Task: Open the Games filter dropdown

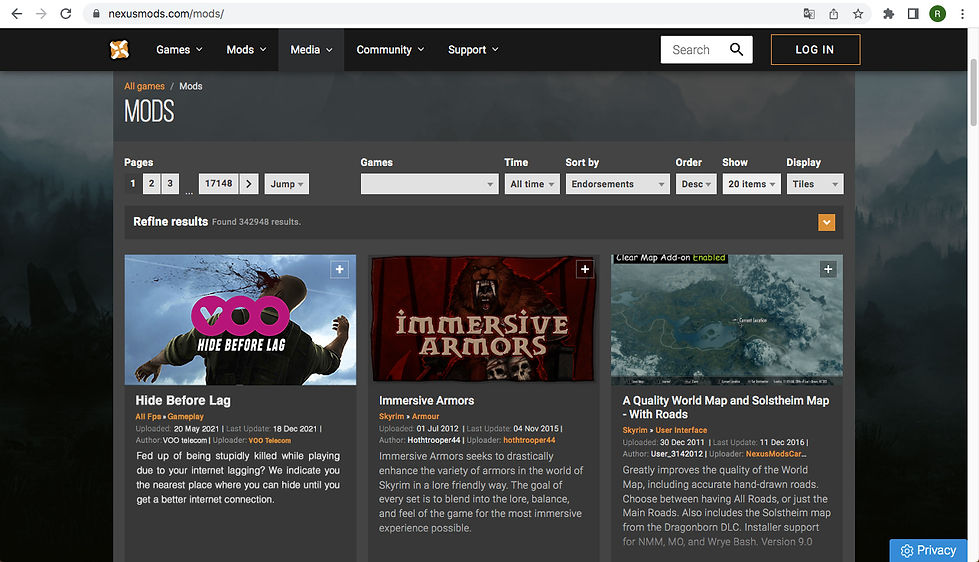Action: click(x=430, y=184)
